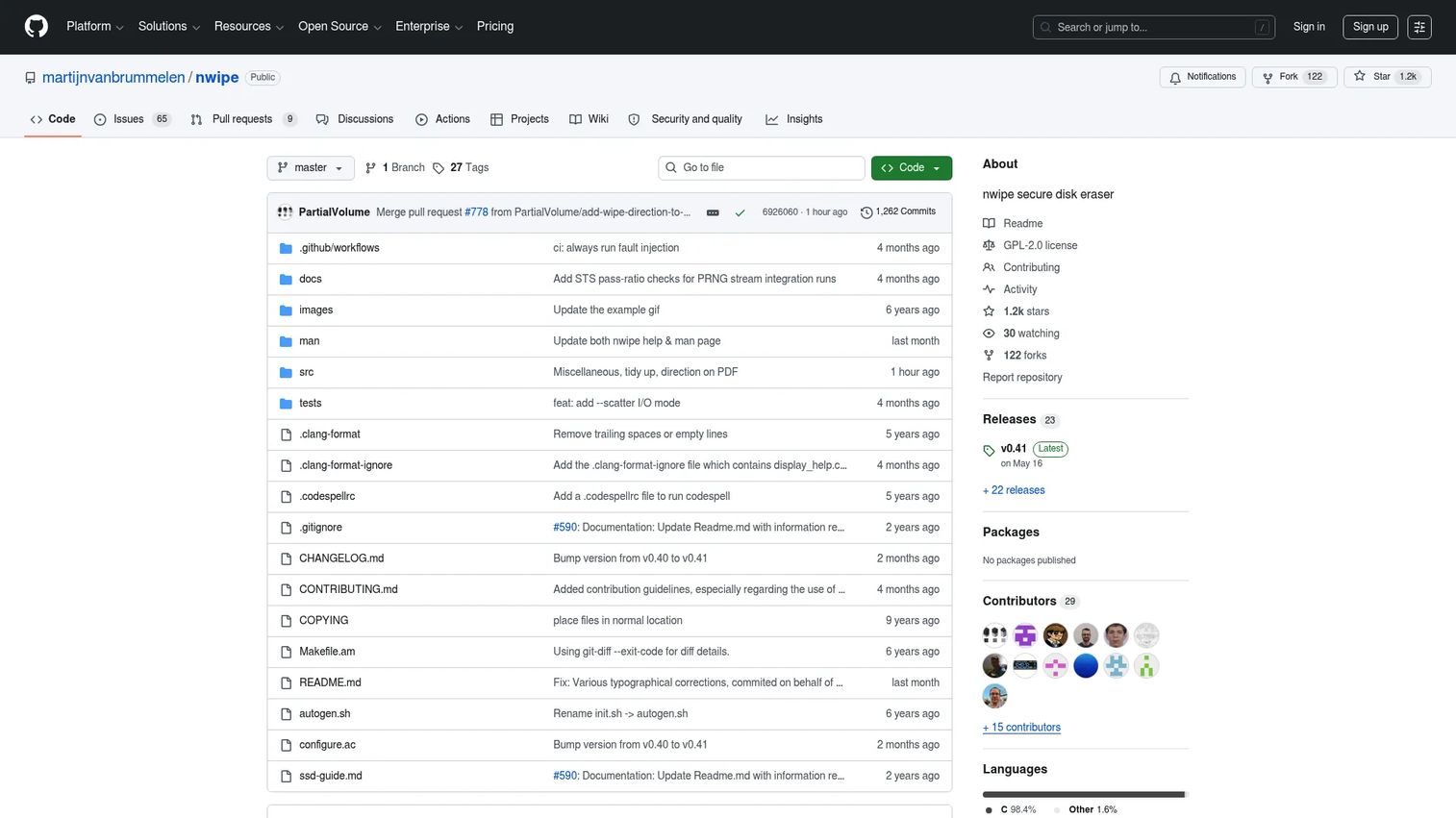This screenshot has width=1456, height=818.
Task: Star the nwipe repository
Action: tap(1388, 77)
